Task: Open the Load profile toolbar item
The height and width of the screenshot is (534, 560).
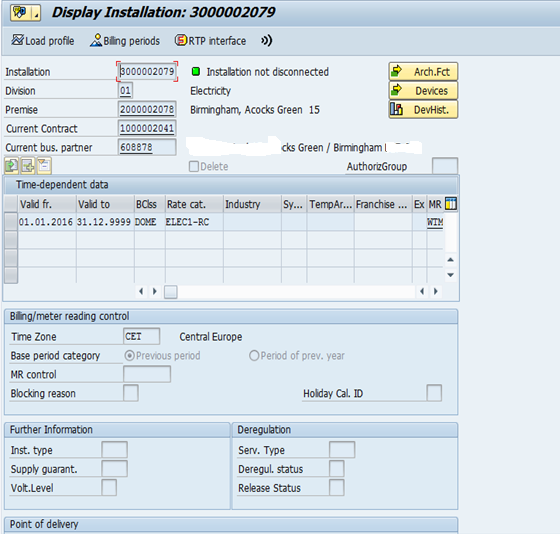Action: [x=43, y=41]
